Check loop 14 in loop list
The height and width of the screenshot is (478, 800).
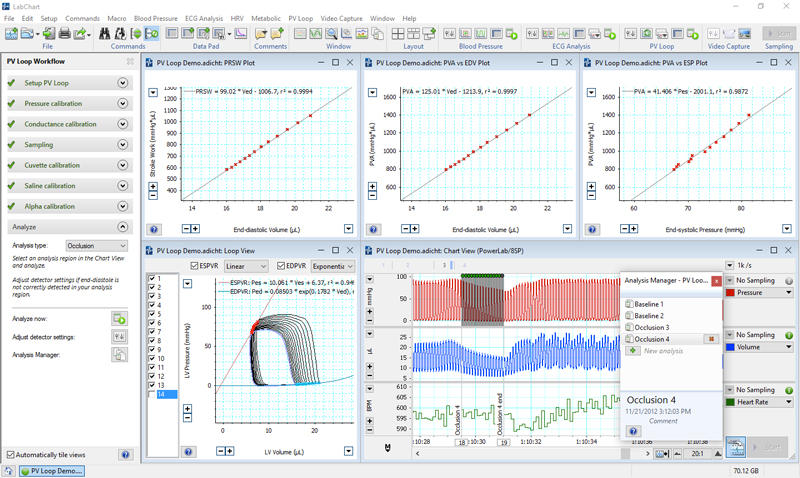152,395
